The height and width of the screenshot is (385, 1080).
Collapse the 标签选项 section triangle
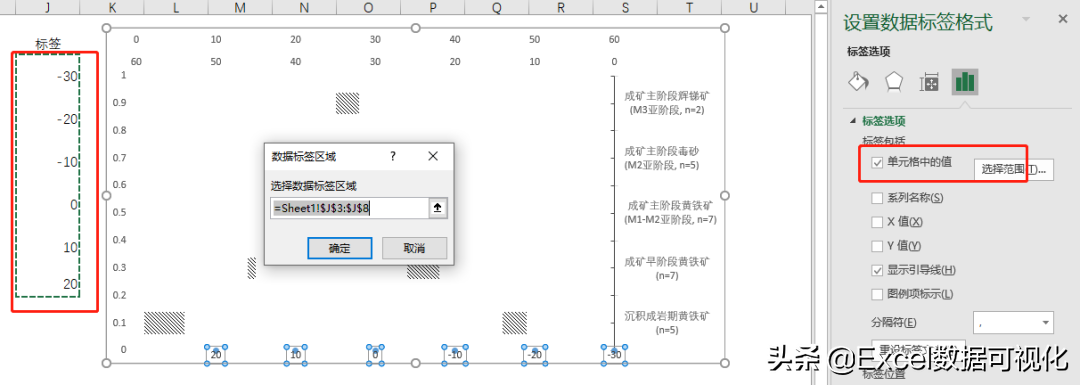pos(854,121)
